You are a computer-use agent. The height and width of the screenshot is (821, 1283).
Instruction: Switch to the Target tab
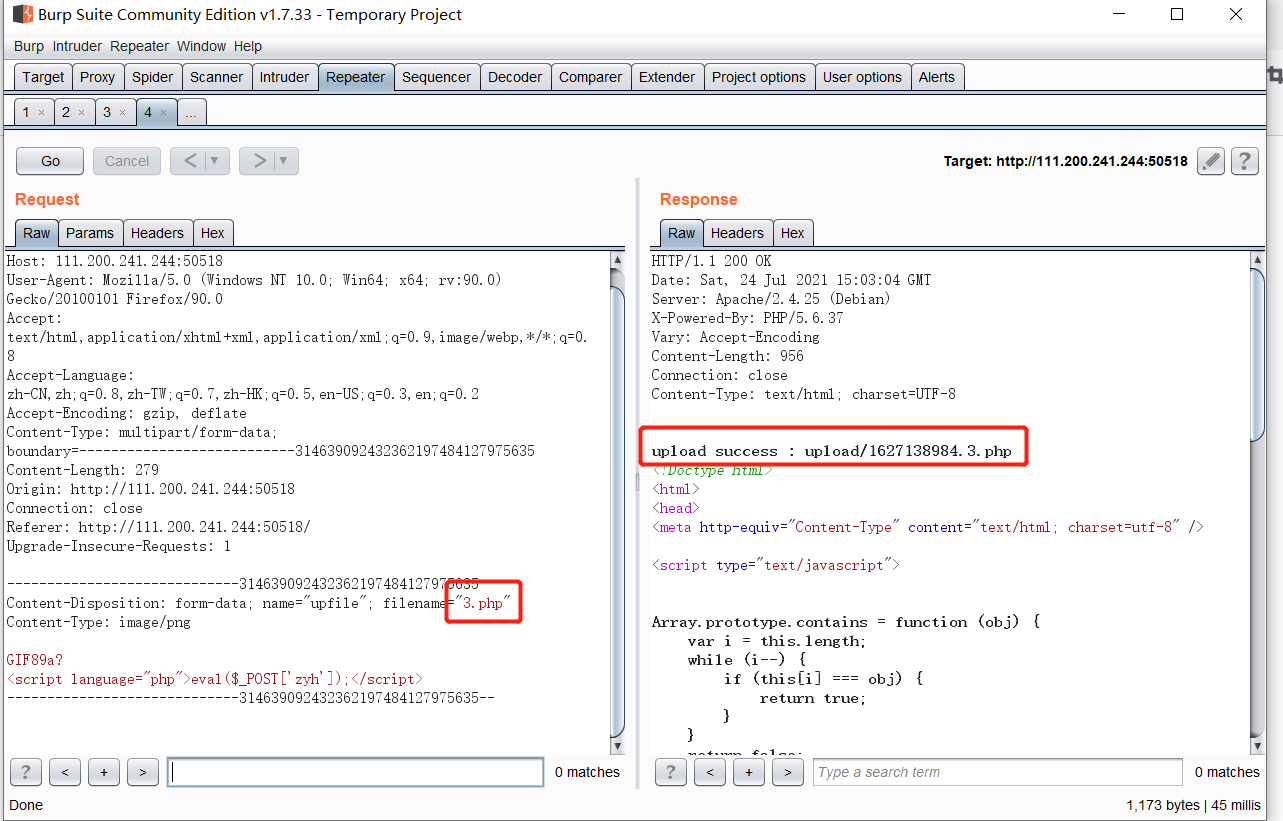(x=43, y=77)
